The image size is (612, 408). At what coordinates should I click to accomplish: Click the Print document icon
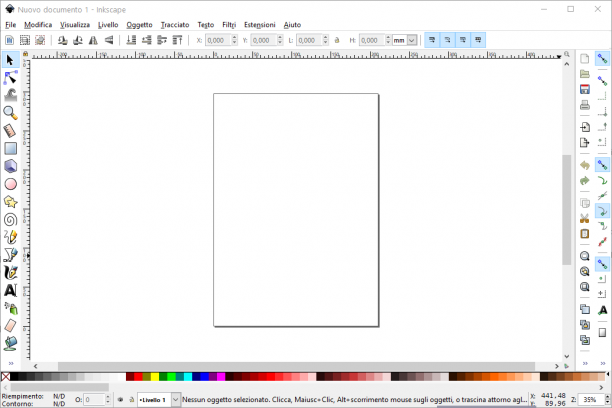coord(584,105)
